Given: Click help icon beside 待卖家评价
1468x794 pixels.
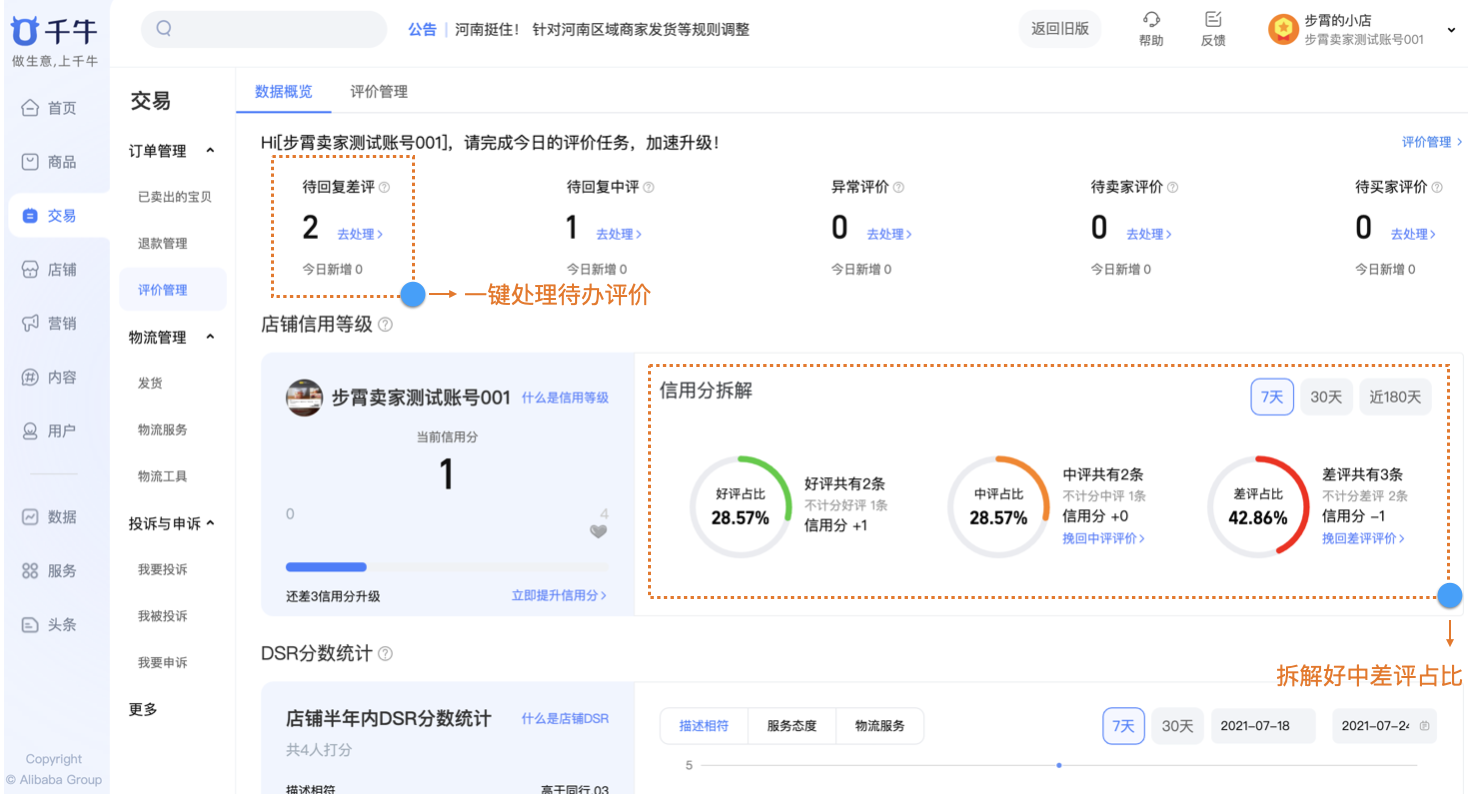Looking at the screenshot, I should tap(1173, 187).
